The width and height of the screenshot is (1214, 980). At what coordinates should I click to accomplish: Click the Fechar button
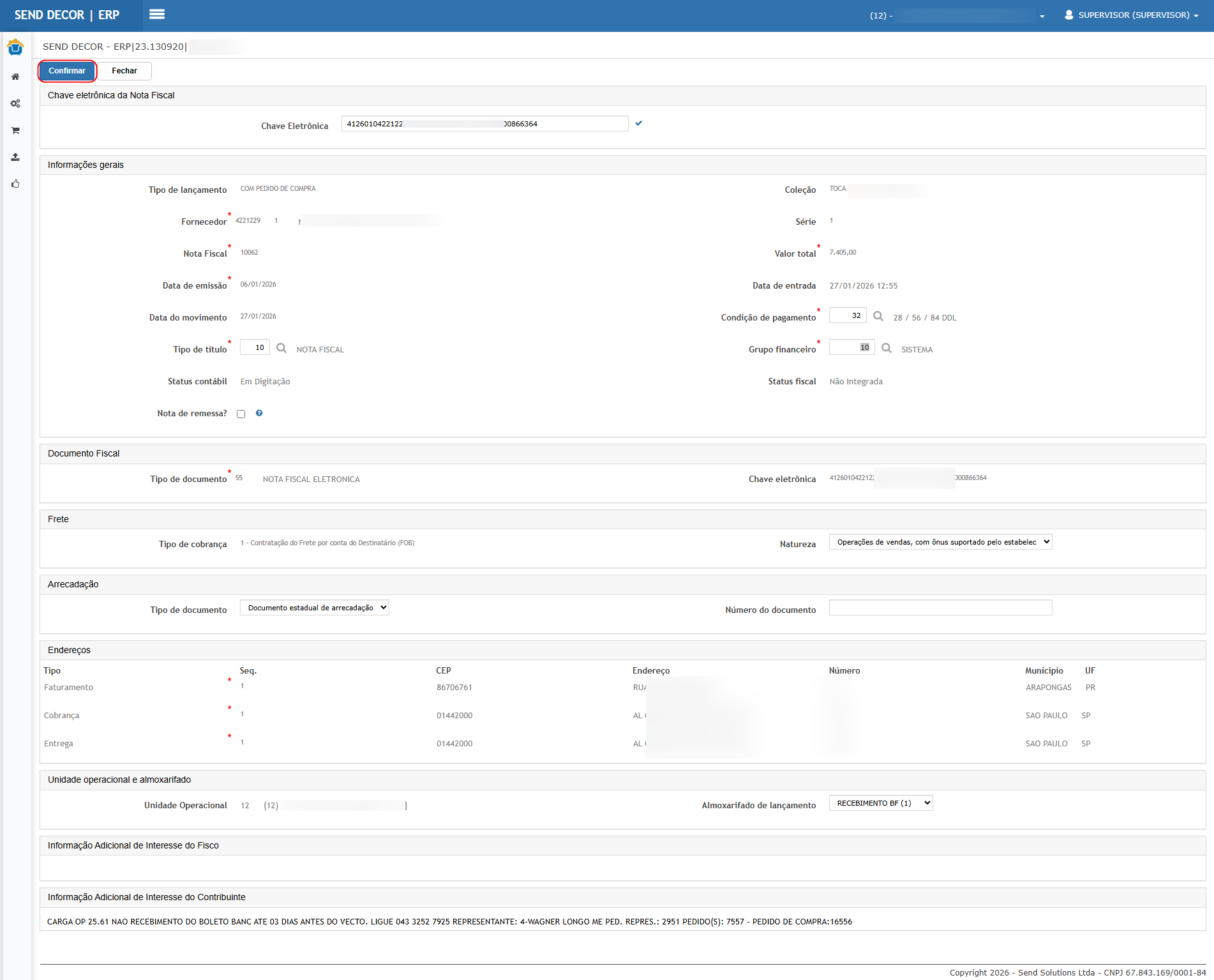124,71
